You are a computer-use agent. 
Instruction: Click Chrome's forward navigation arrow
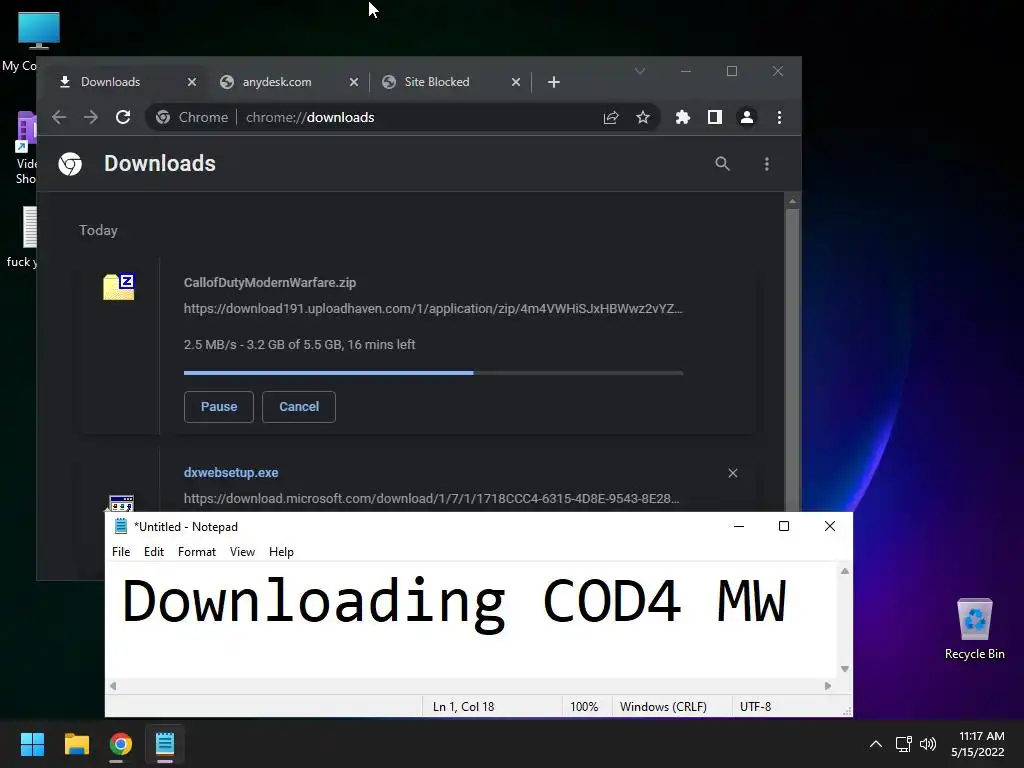click(x=91, y=117)
